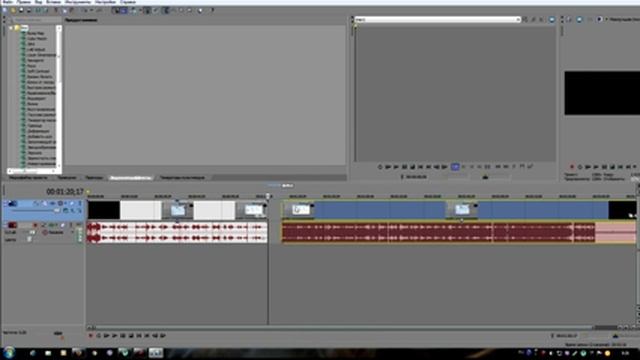Click the Open file toolbar icon
The width and height of the screenshot is (640, 360).
pos(13,10)
